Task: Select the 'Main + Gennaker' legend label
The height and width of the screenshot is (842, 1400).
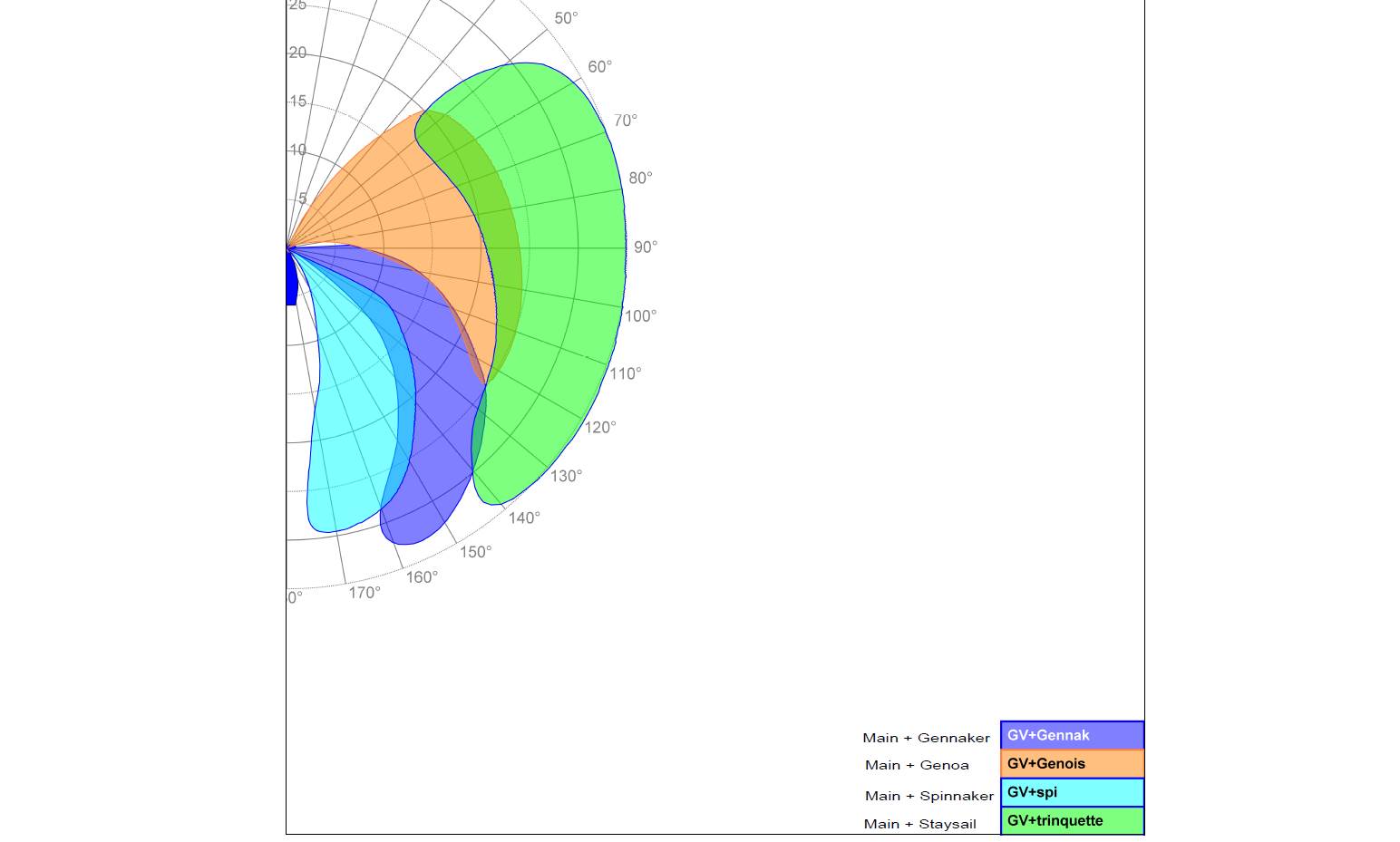Action: coord(926,738)
